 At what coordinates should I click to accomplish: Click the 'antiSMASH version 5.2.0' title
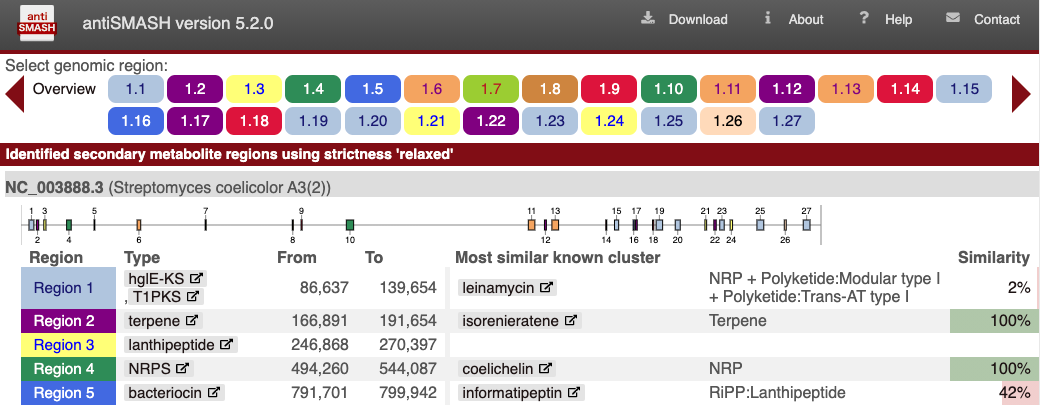point(178,23)
